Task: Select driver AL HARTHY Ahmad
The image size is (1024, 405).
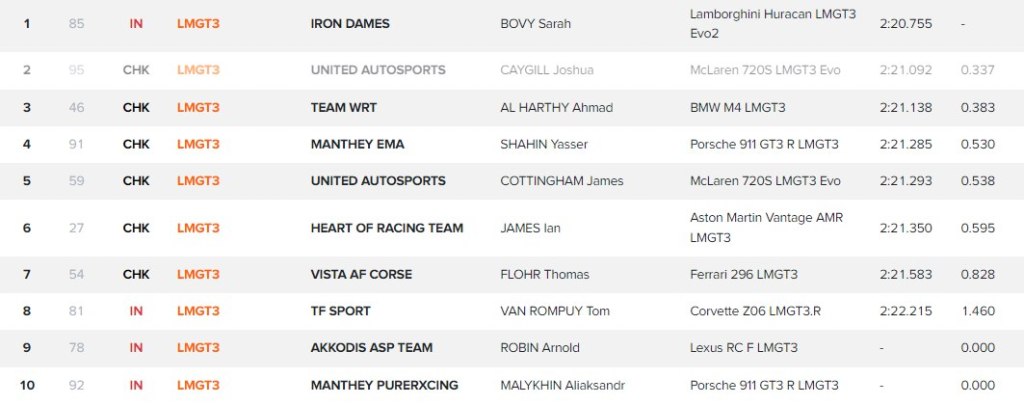Action: coord(556,107)
